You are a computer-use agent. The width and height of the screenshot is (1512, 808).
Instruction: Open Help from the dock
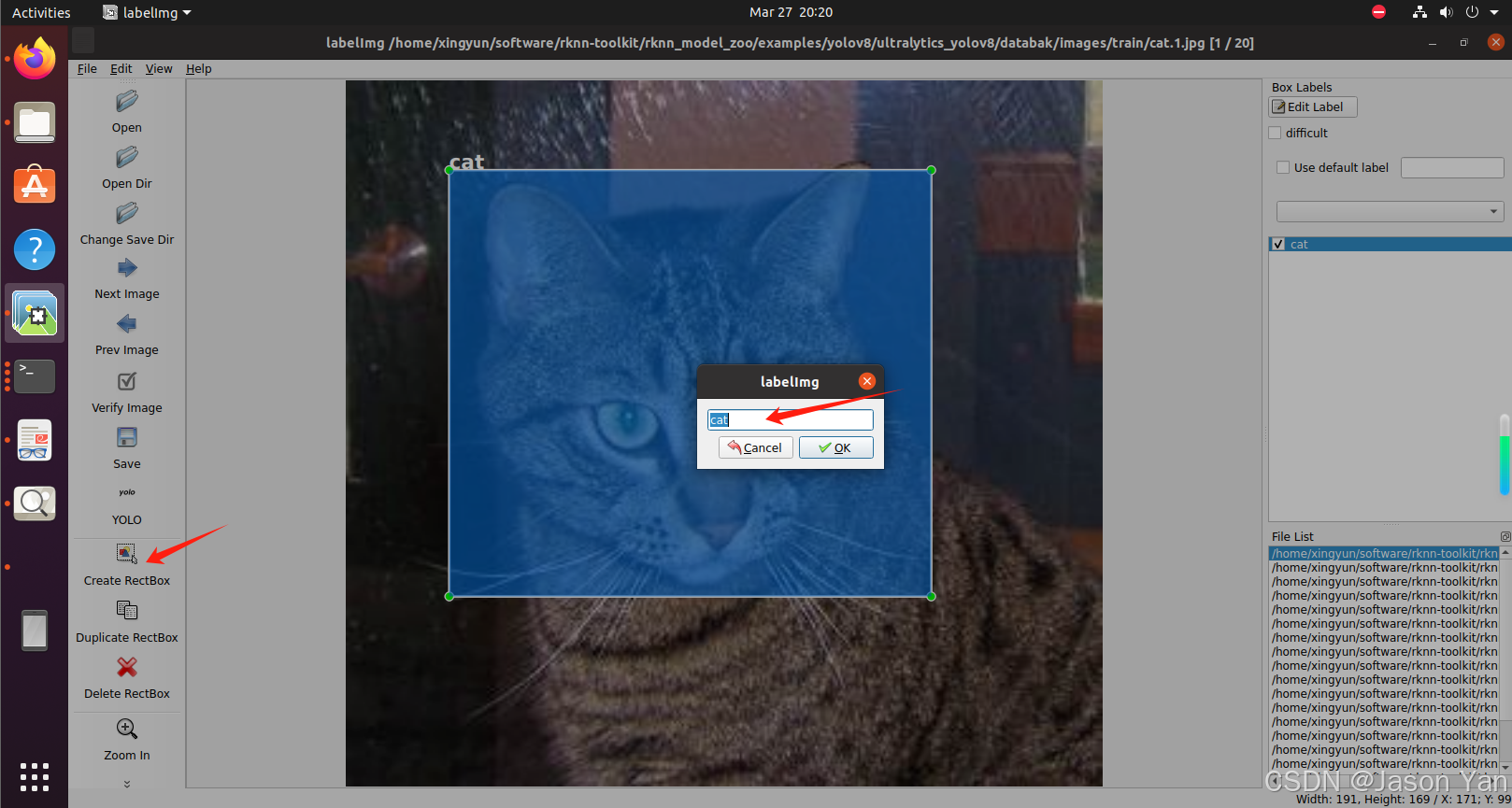pos(35,249)
